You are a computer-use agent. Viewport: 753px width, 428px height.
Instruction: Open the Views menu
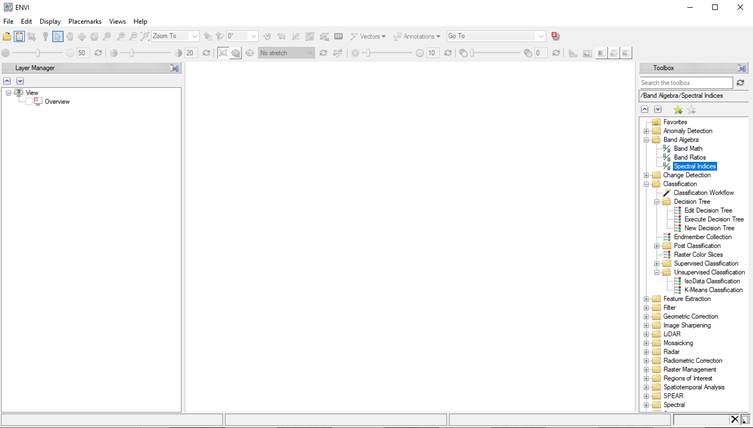[x=117, y=22]
